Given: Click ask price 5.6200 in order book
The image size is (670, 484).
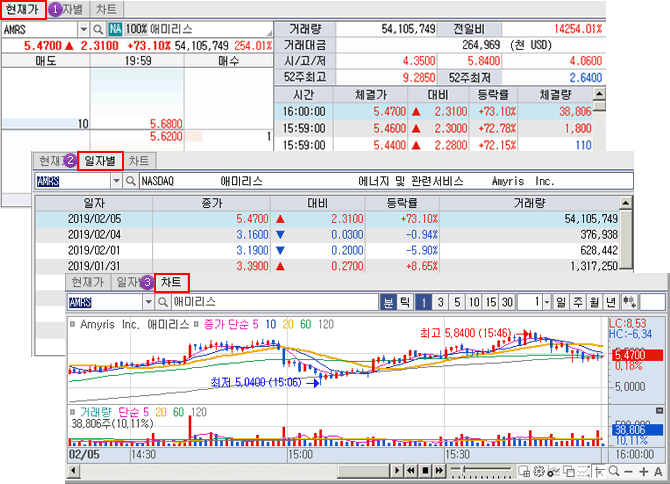Looking at the screenshot, I should point(166,137).
